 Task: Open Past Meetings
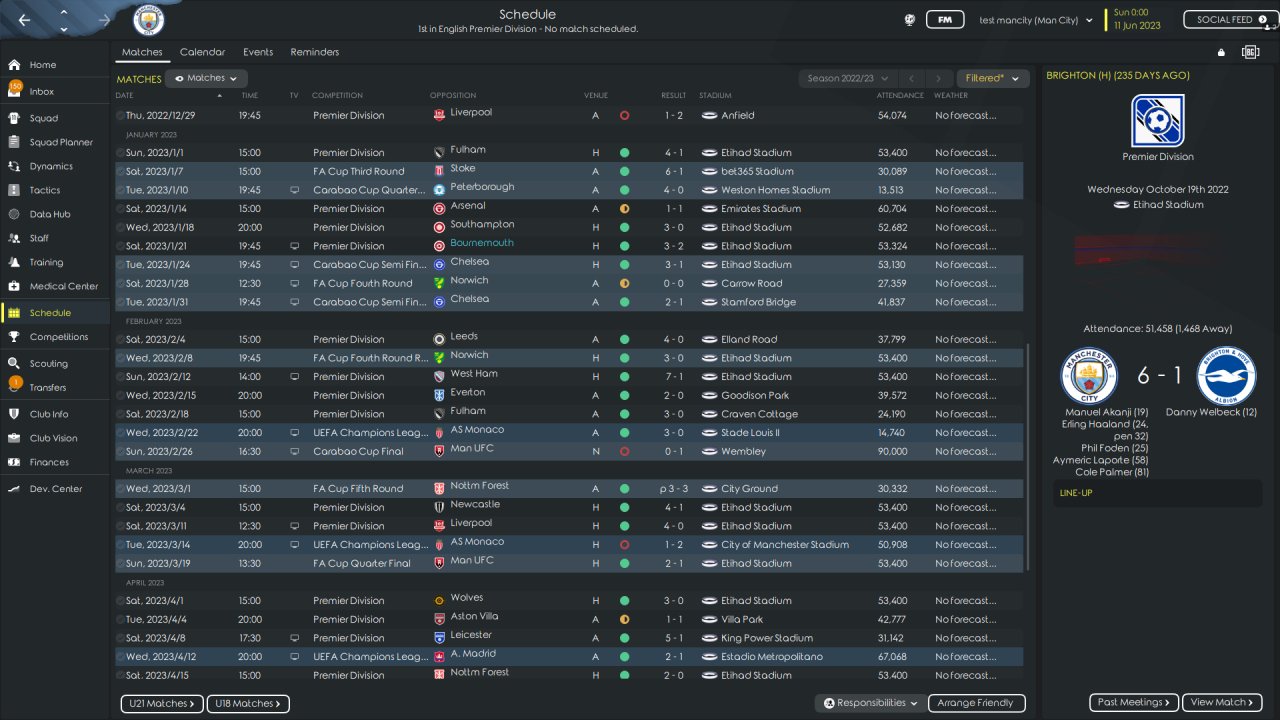point(1134,703)
